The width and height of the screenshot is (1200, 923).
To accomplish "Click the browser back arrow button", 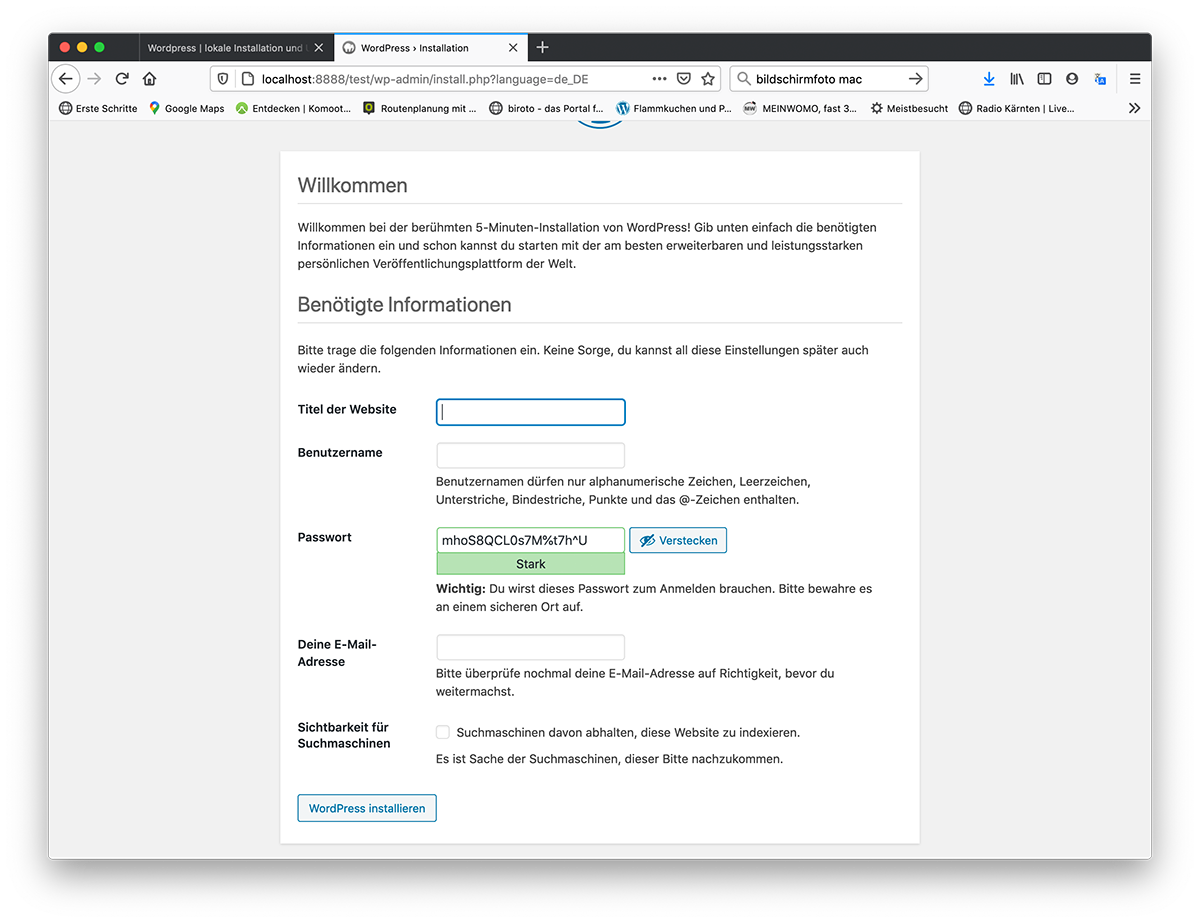I will tap(65, 79).
